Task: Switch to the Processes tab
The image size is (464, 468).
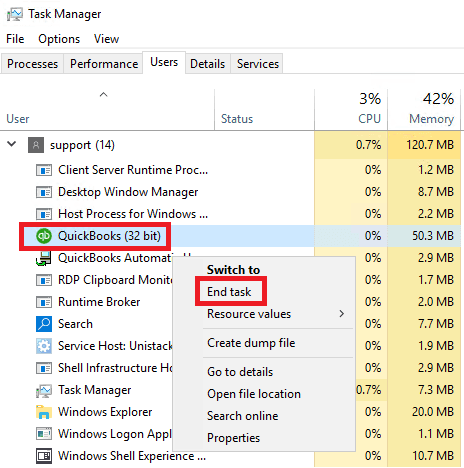Action: [32, 64]
